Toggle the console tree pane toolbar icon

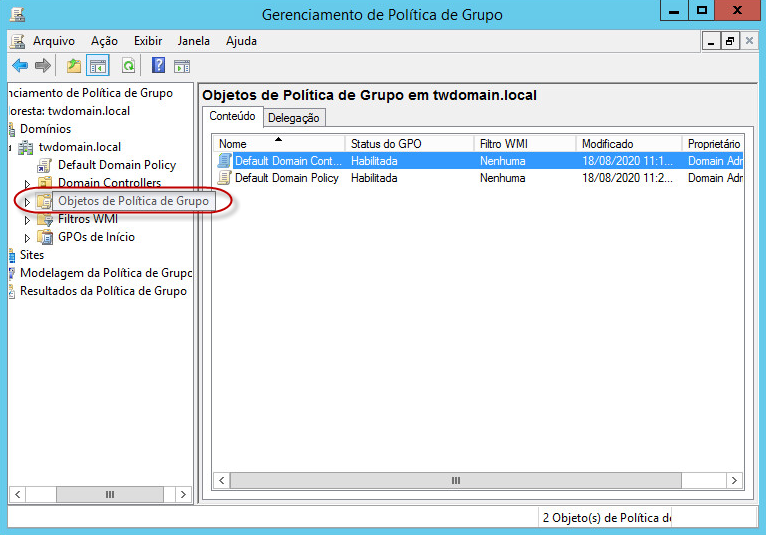(98, 65)
